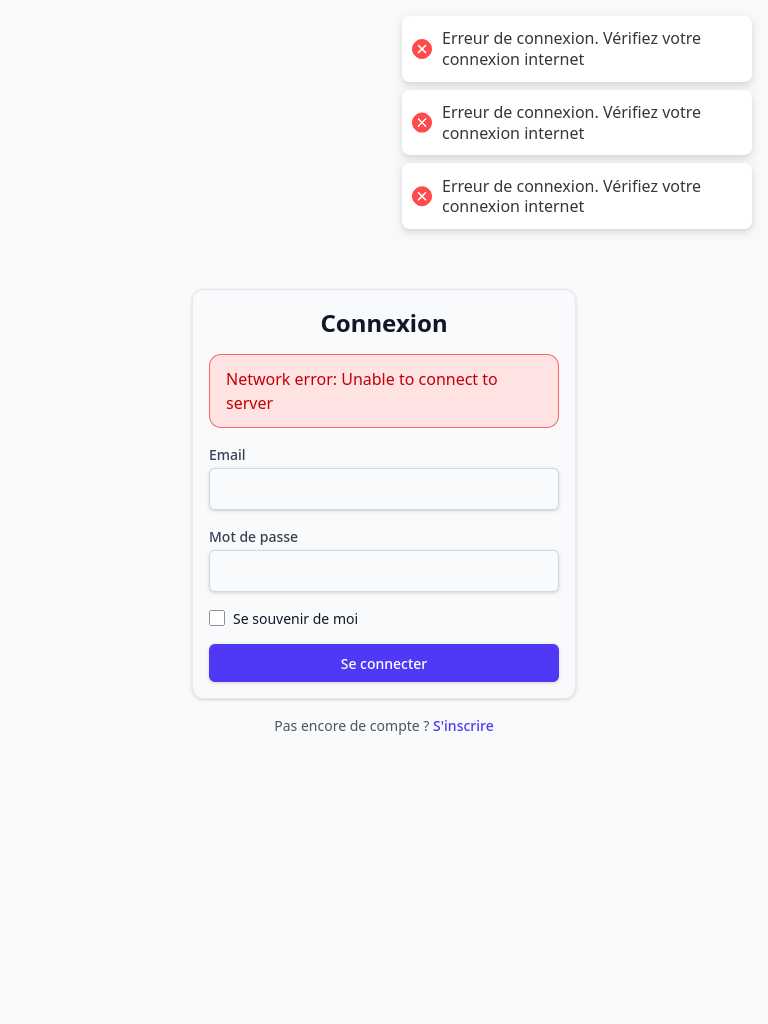This screenshot has height=1024, width=768.
Task: Click the word 'server' in the red alert
Action: (249, 404)
